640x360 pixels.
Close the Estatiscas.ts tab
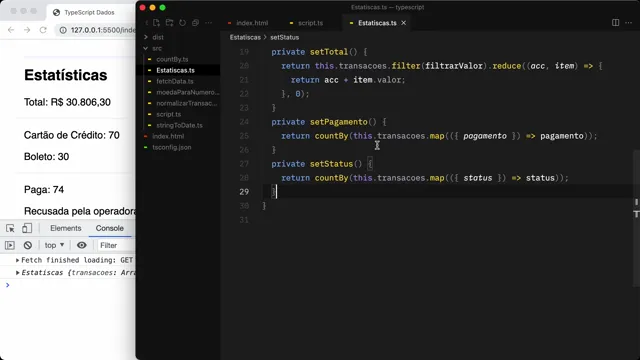pyautogui.click(x=404, y=23)
